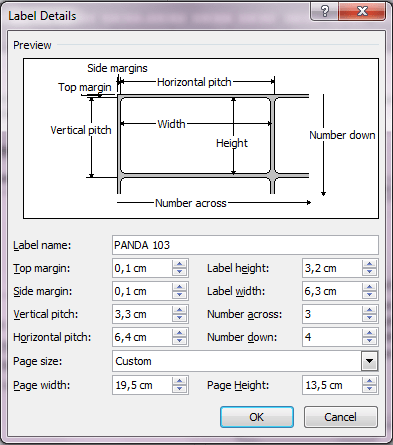The height and width of the screenshot is (445, 393).
Task: Increase the Top margin value
Action: [180, 264]
